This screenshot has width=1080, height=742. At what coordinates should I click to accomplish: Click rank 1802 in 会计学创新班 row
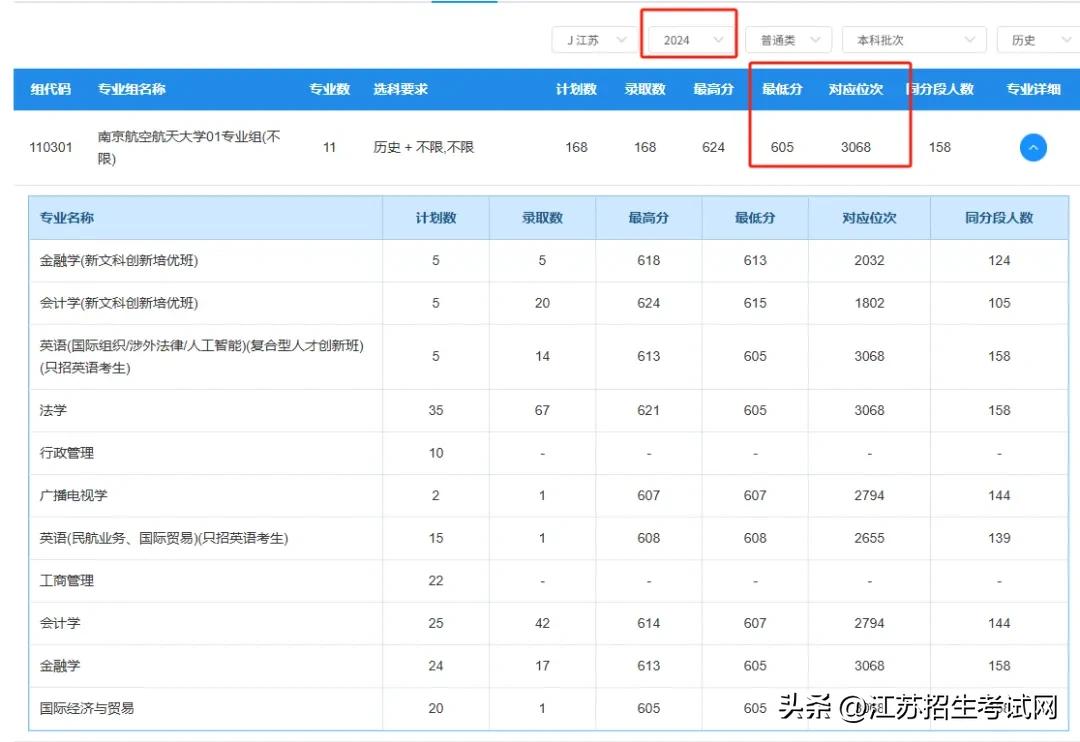coord(869,303)
